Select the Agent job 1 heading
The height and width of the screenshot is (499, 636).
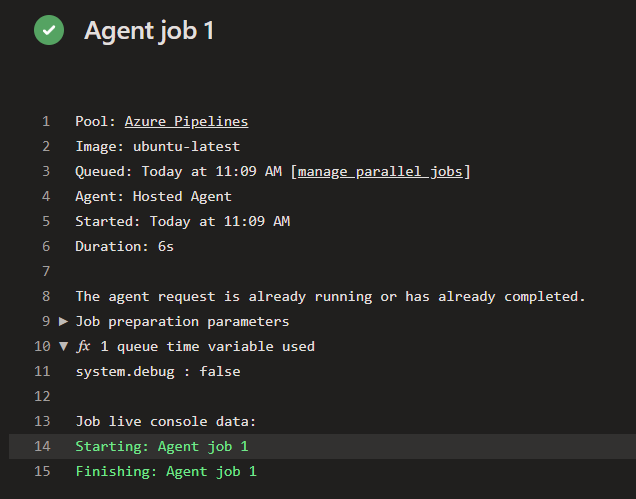(149, 30)
